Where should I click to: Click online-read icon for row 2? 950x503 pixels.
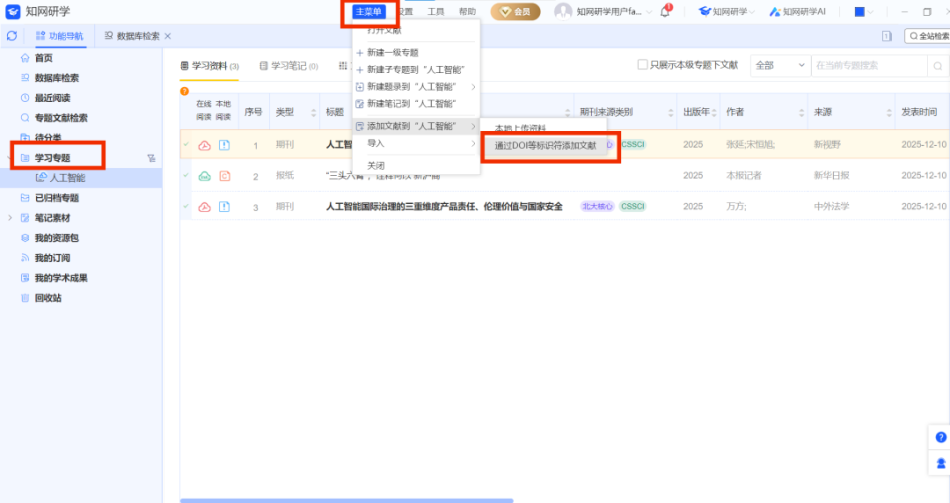[x=204, y=176]
